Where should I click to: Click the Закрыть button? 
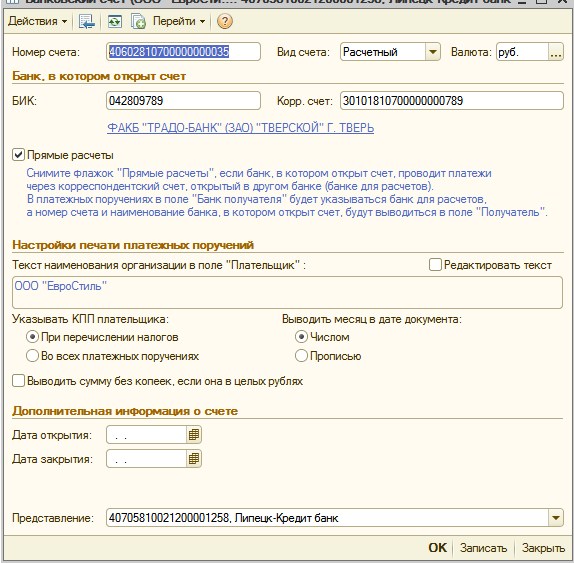tap(543, 548)
